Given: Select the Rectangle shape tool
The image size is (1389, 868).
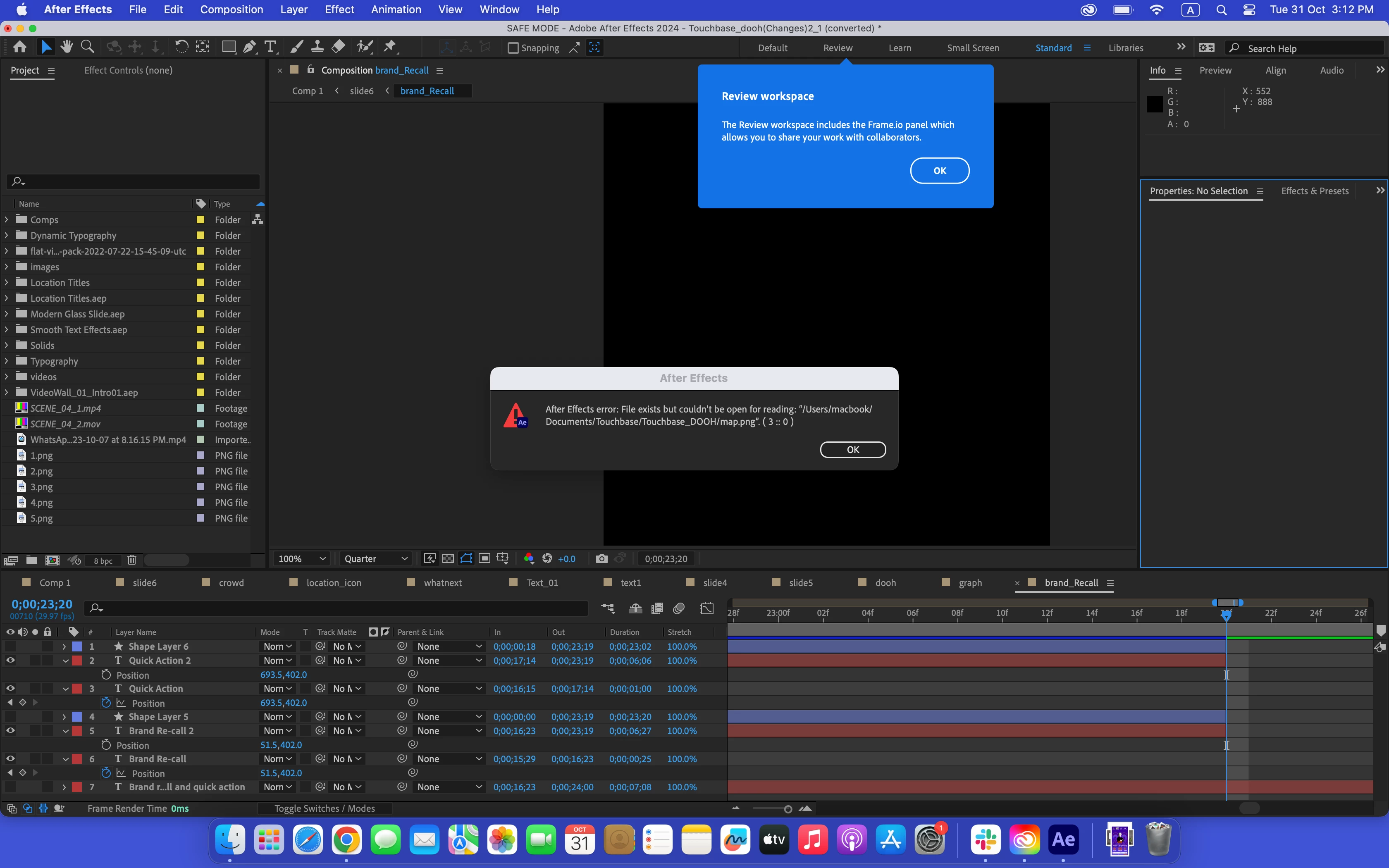Looking at the screenshot, I should 229,48.
